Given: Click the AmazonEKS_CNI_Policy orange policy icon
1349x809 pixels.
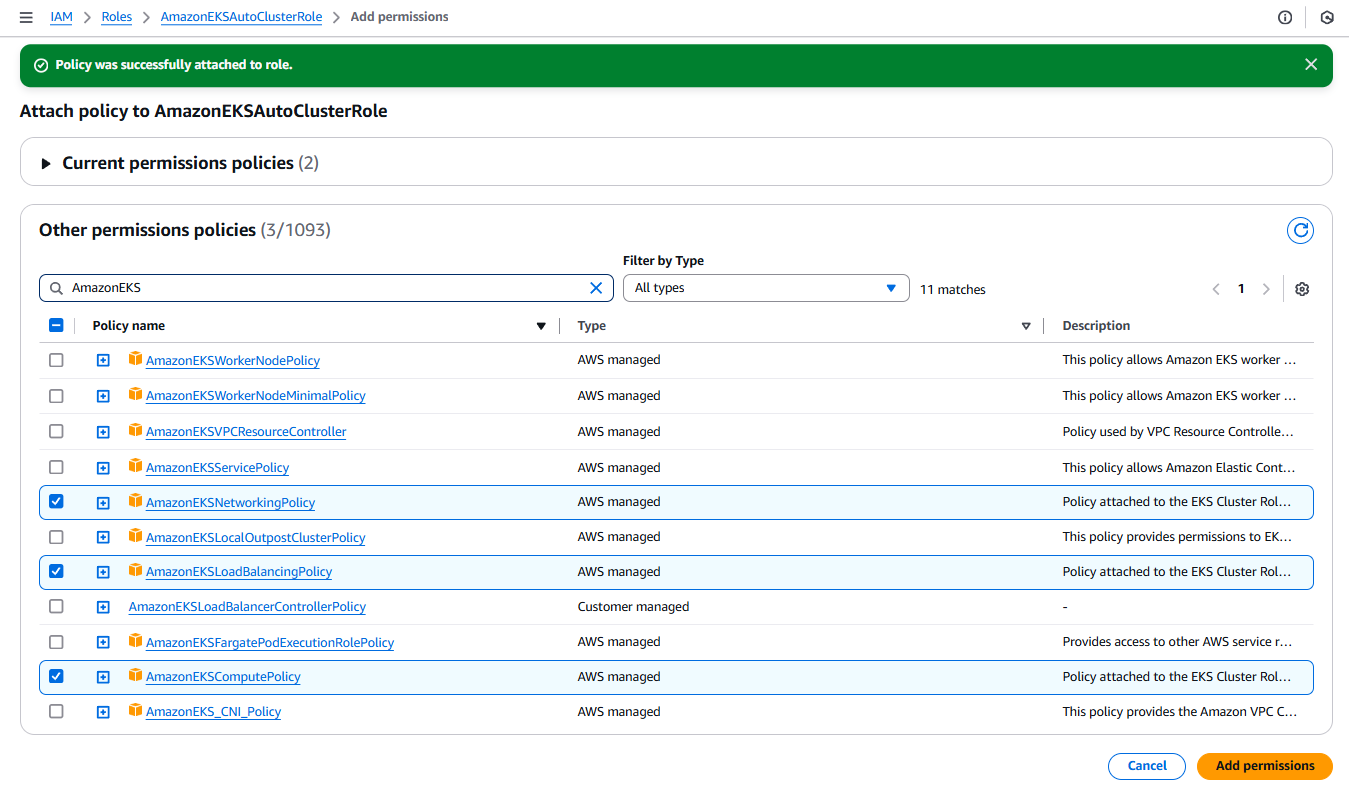Looking at the screenshot, I should (x=135, y=711).
